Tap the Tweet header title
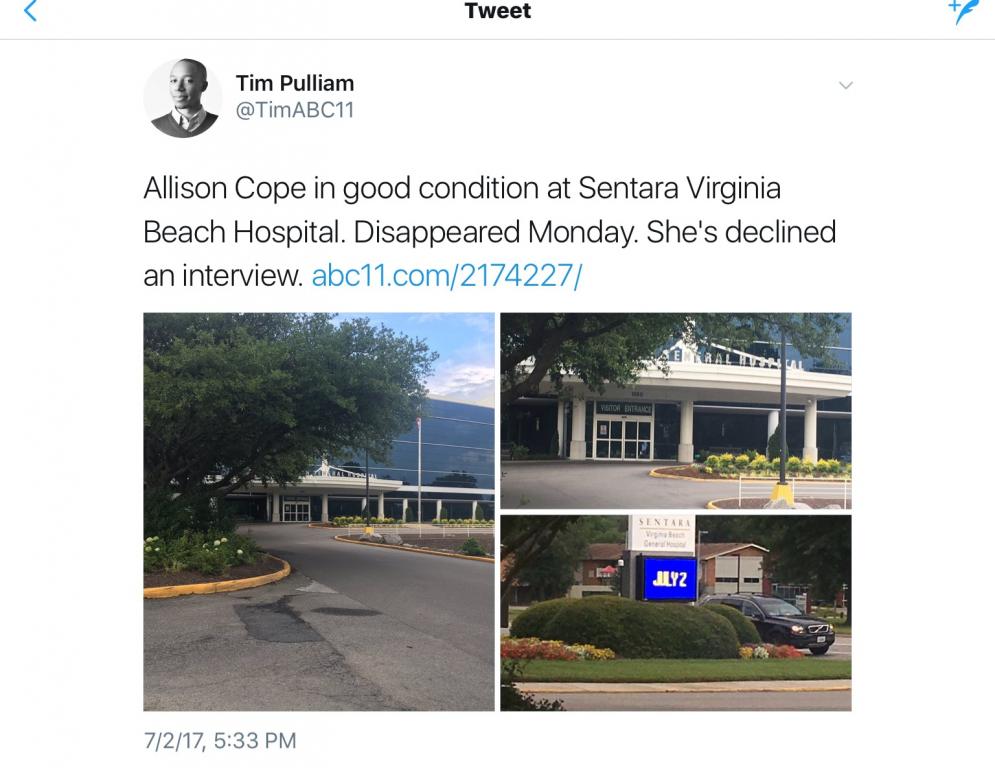The height and width of the screenshot is (768, 995). click(x=498, y=11)
